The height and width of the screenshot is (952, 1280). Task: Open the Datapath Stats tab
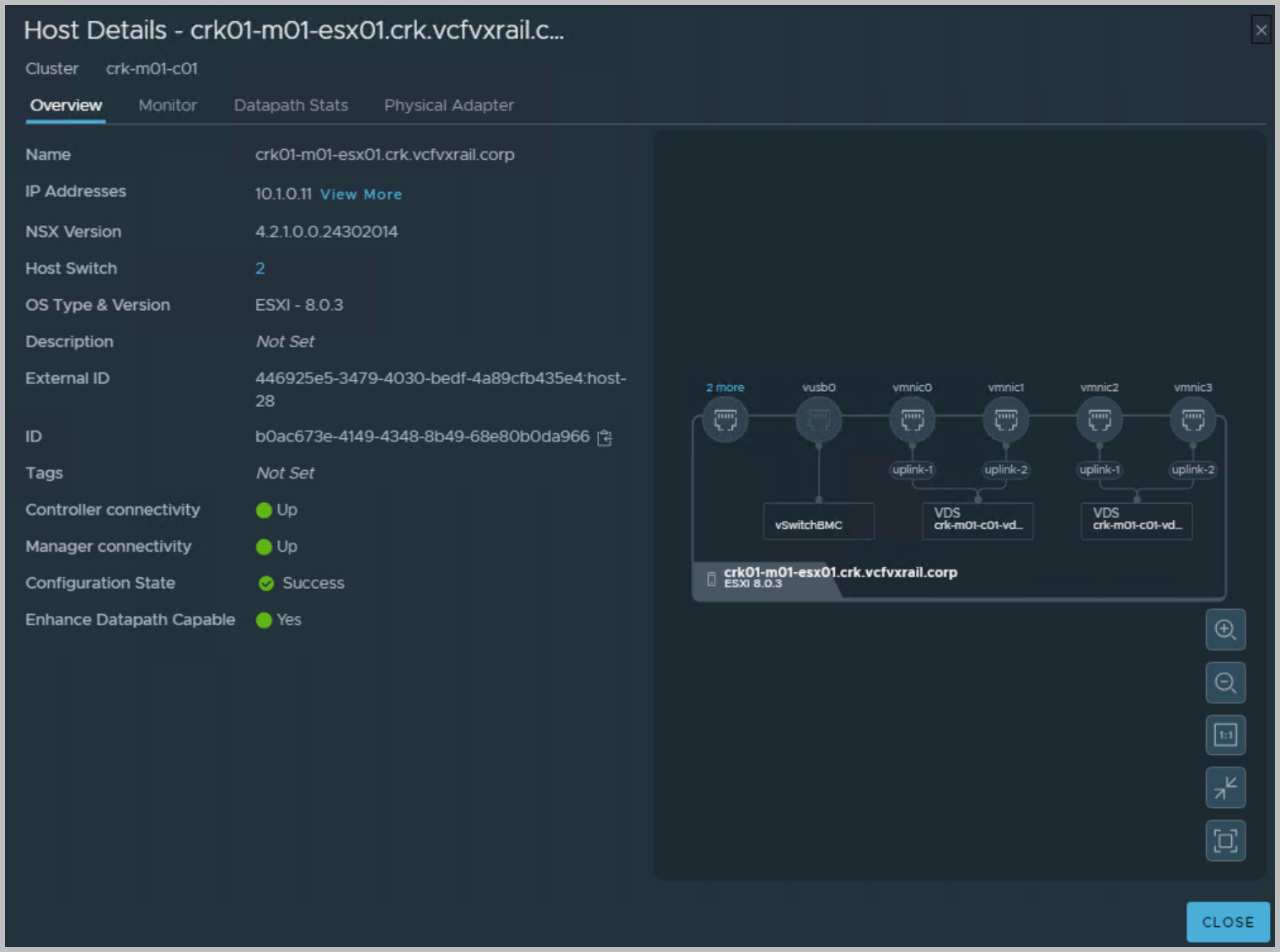click(291, 105)
